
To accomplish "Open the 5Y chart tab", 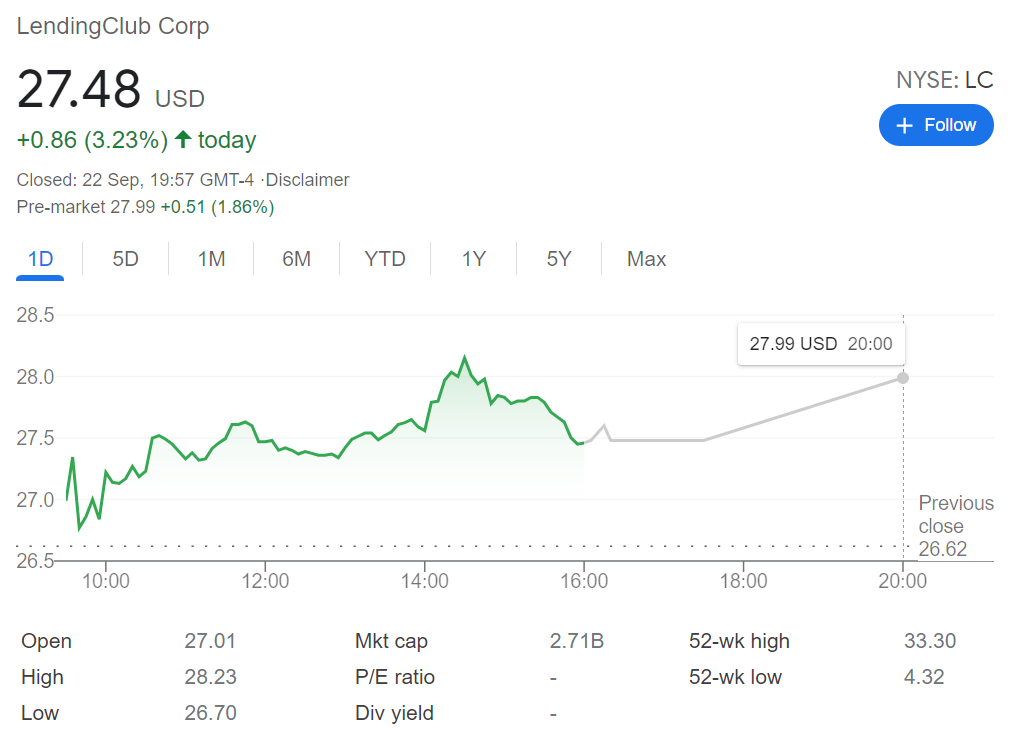I will (558, 259).
